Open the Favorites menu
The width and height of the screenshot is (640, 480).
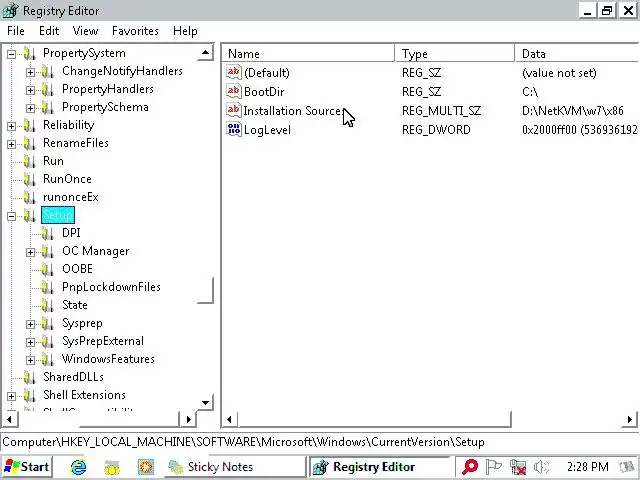click(135, 31)
